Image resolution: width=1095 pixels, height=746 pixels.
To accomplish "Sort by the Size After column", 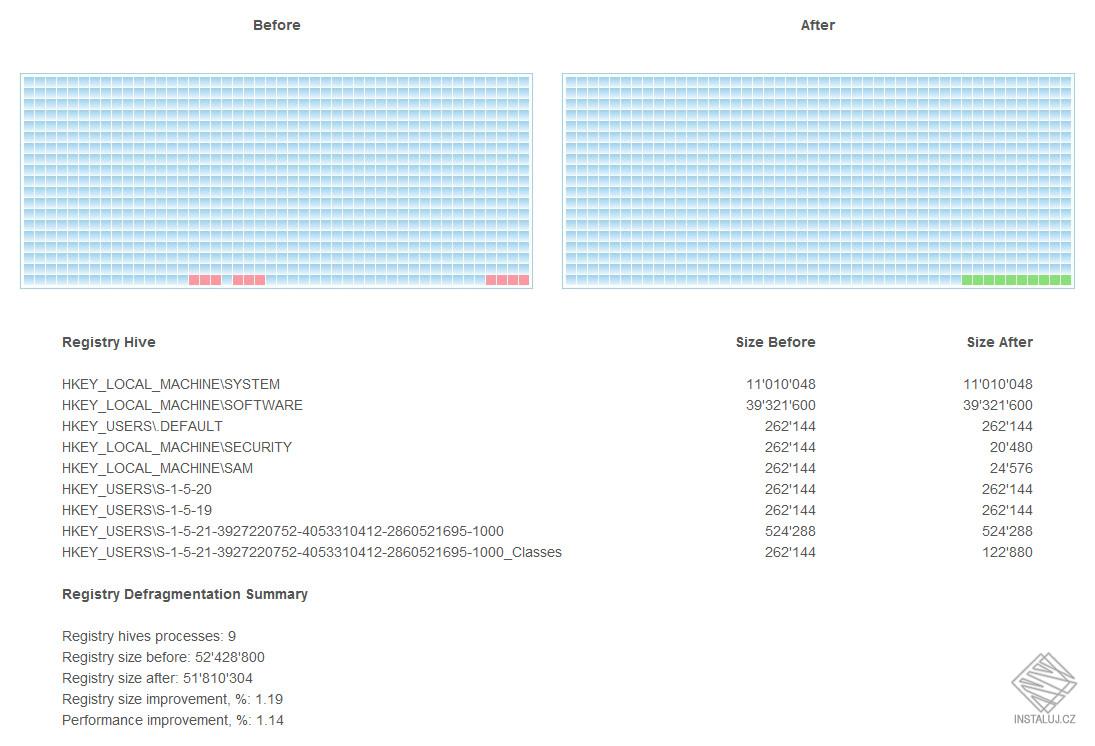I will tap(1000, 342).
